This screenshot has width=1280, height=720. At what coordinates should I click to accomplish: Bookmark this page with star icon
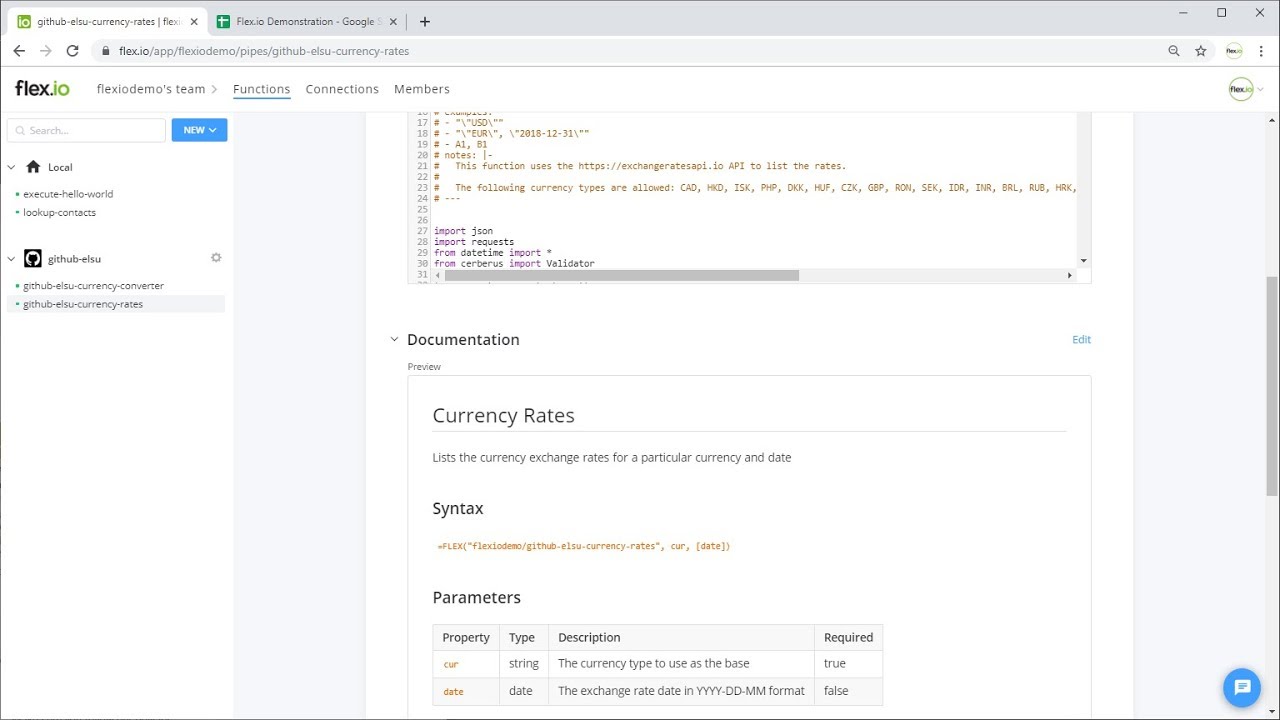(1201, 51)
